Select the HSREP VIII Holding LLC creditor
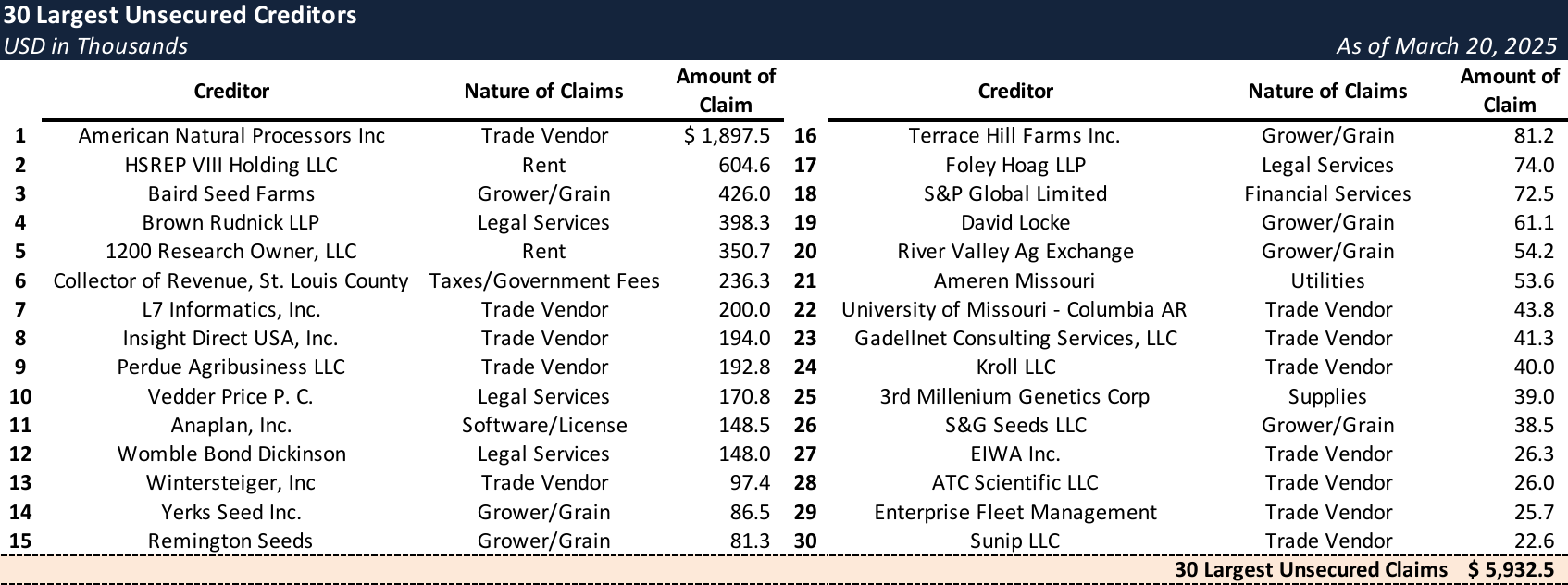This screenshot has width=1568, height=585. tap(231, 165)
